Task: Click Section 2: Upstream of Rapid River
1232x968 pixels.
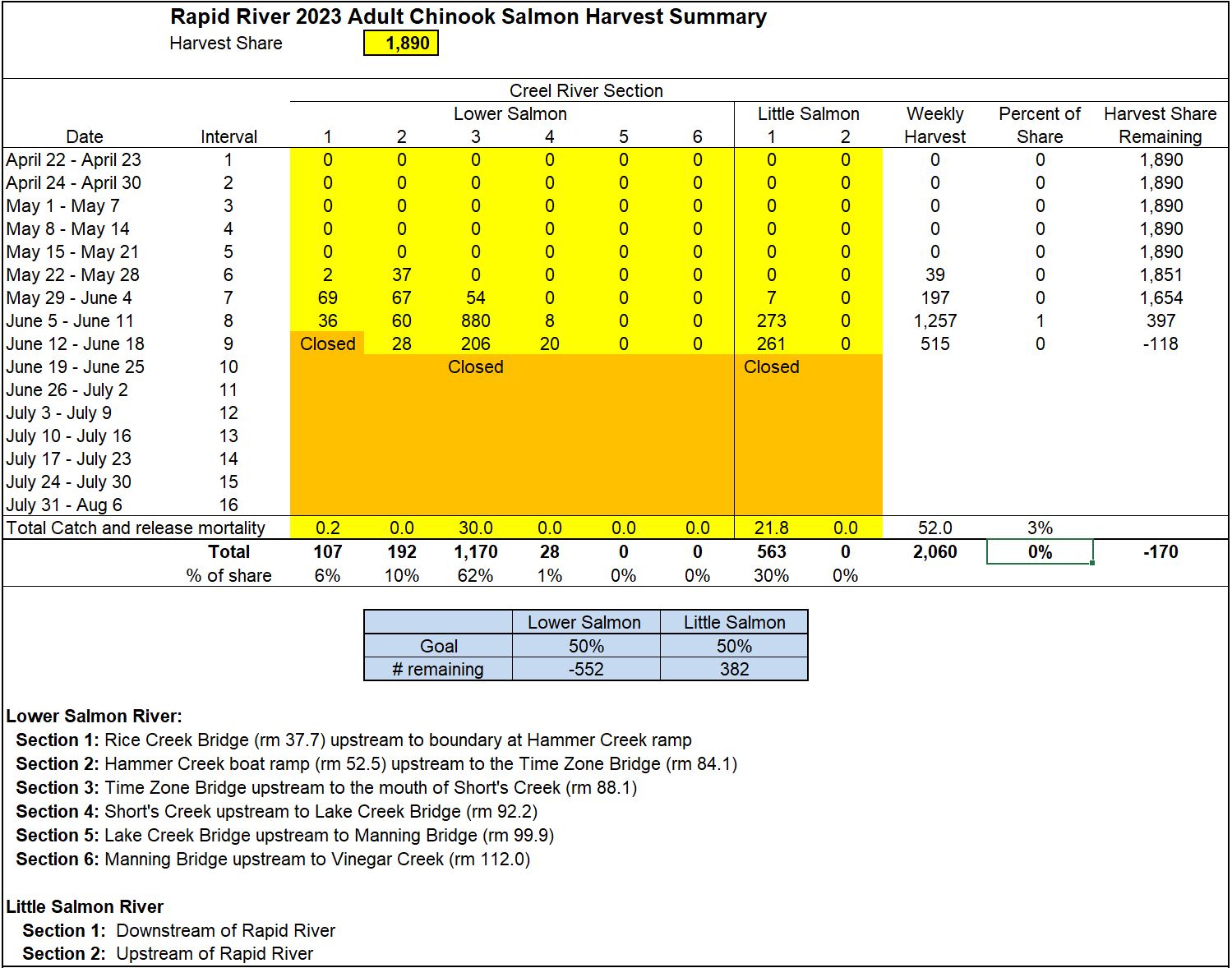Action: tap(168, 953)
